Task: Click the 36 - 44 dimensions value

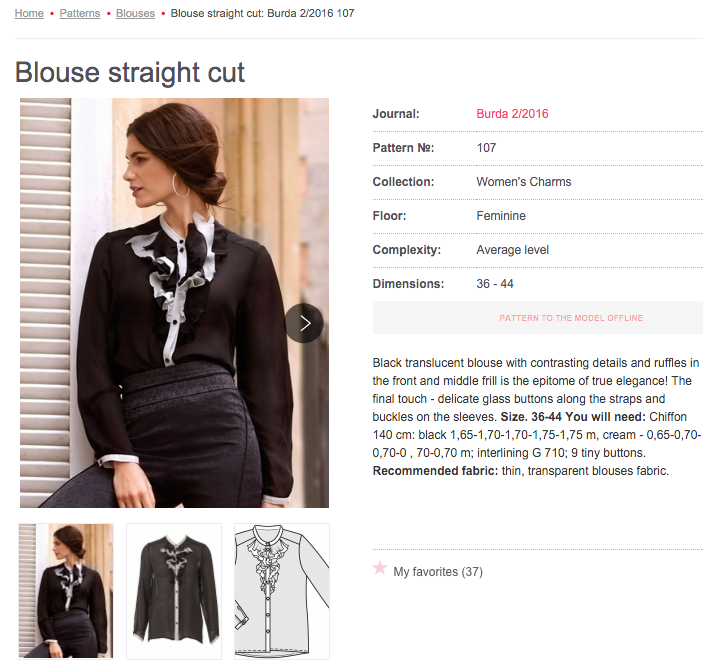Action: [495, 284]
